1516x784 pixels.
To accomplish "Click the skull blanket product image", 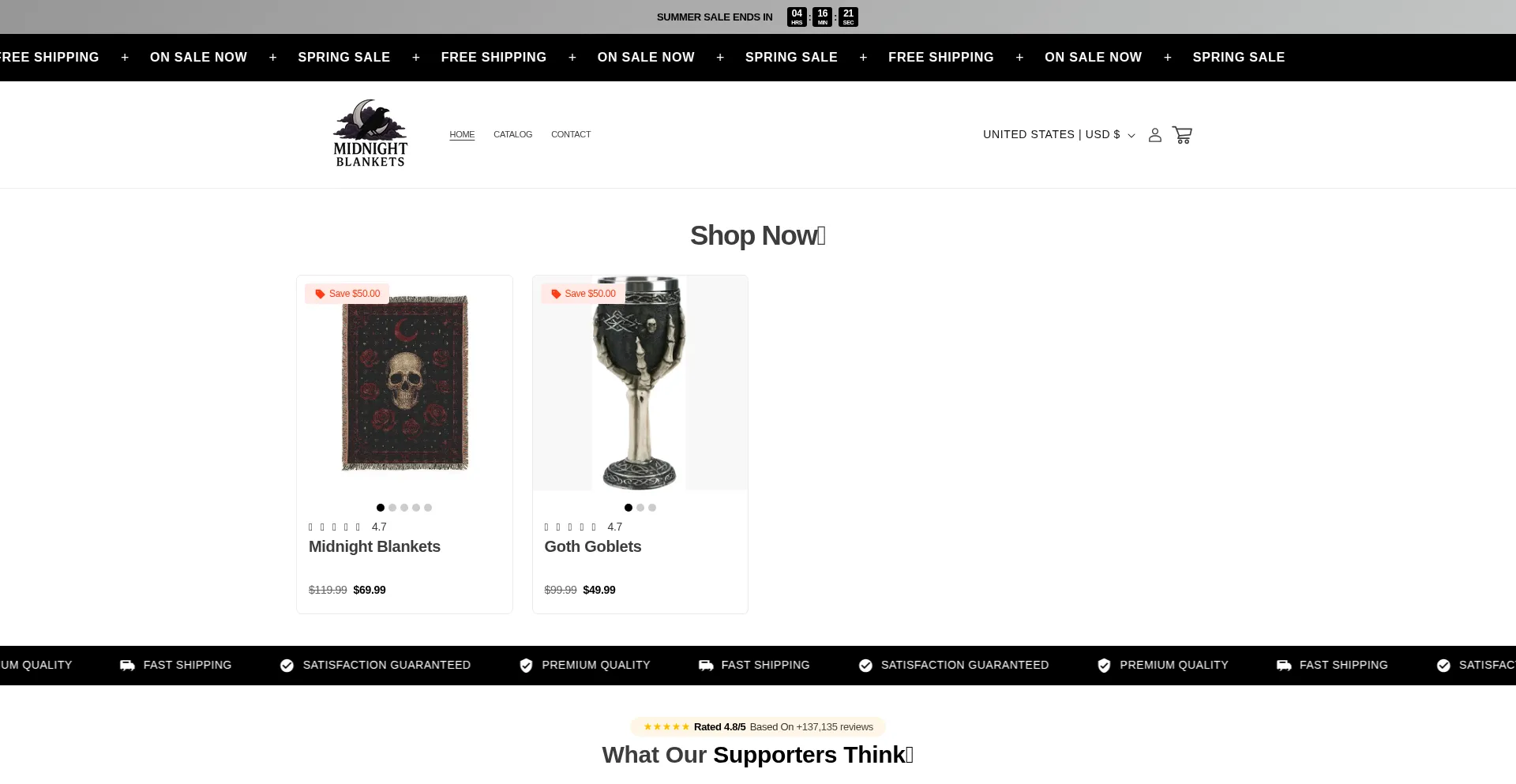I will pos(405,384).
